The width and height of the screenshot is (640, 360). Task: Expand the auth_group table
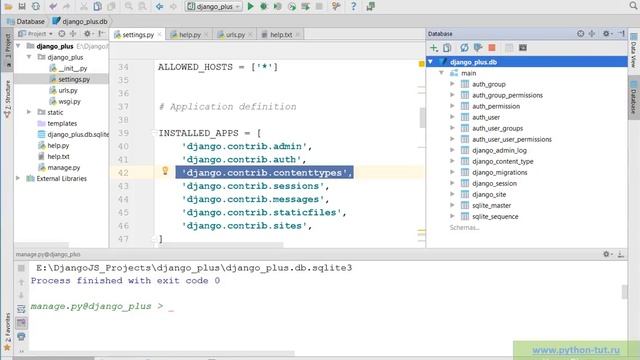click(452, 84)
